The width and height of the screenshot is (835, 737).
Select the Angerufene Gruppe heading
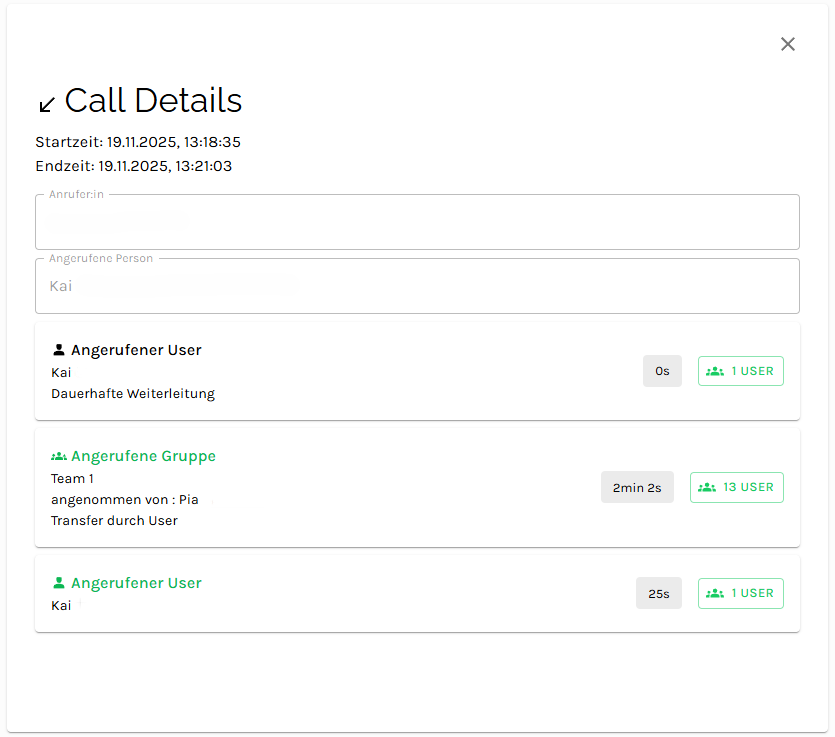pos(143,456)
